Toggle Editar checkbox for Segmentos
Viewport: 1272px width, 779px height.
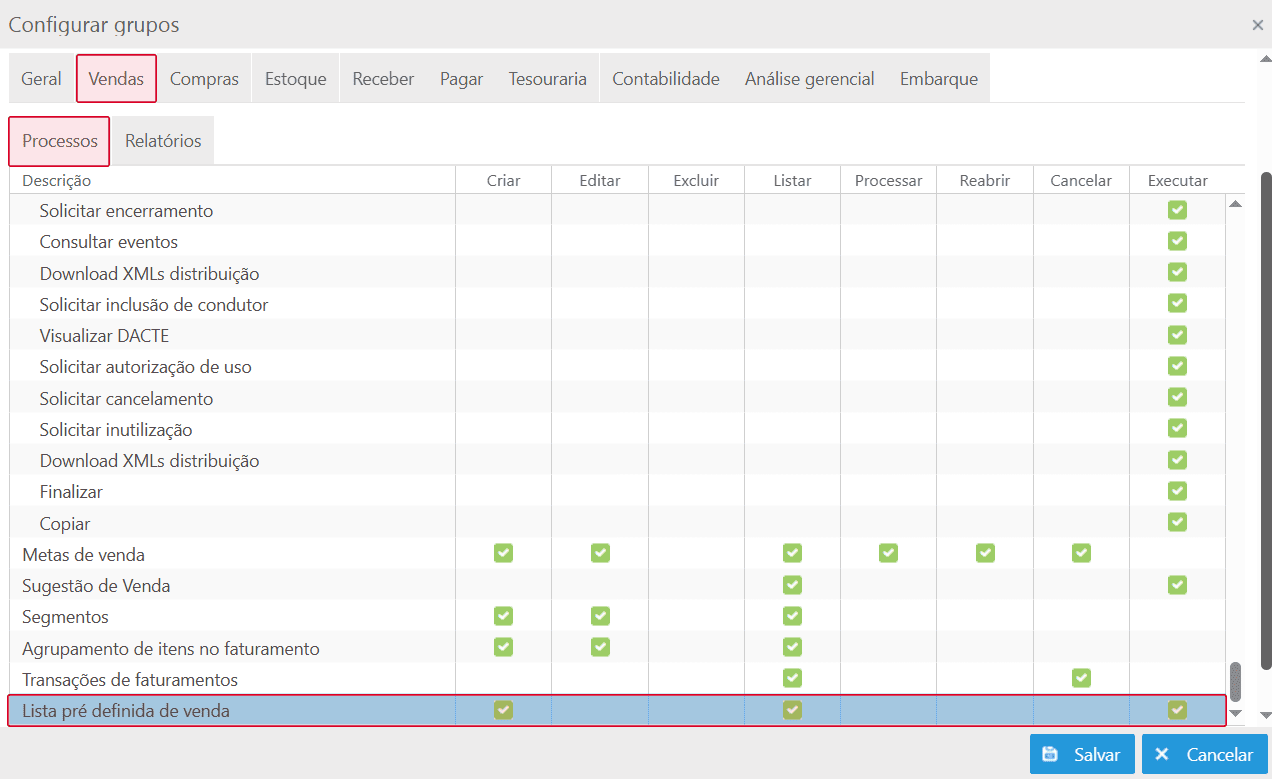[600, 616]
